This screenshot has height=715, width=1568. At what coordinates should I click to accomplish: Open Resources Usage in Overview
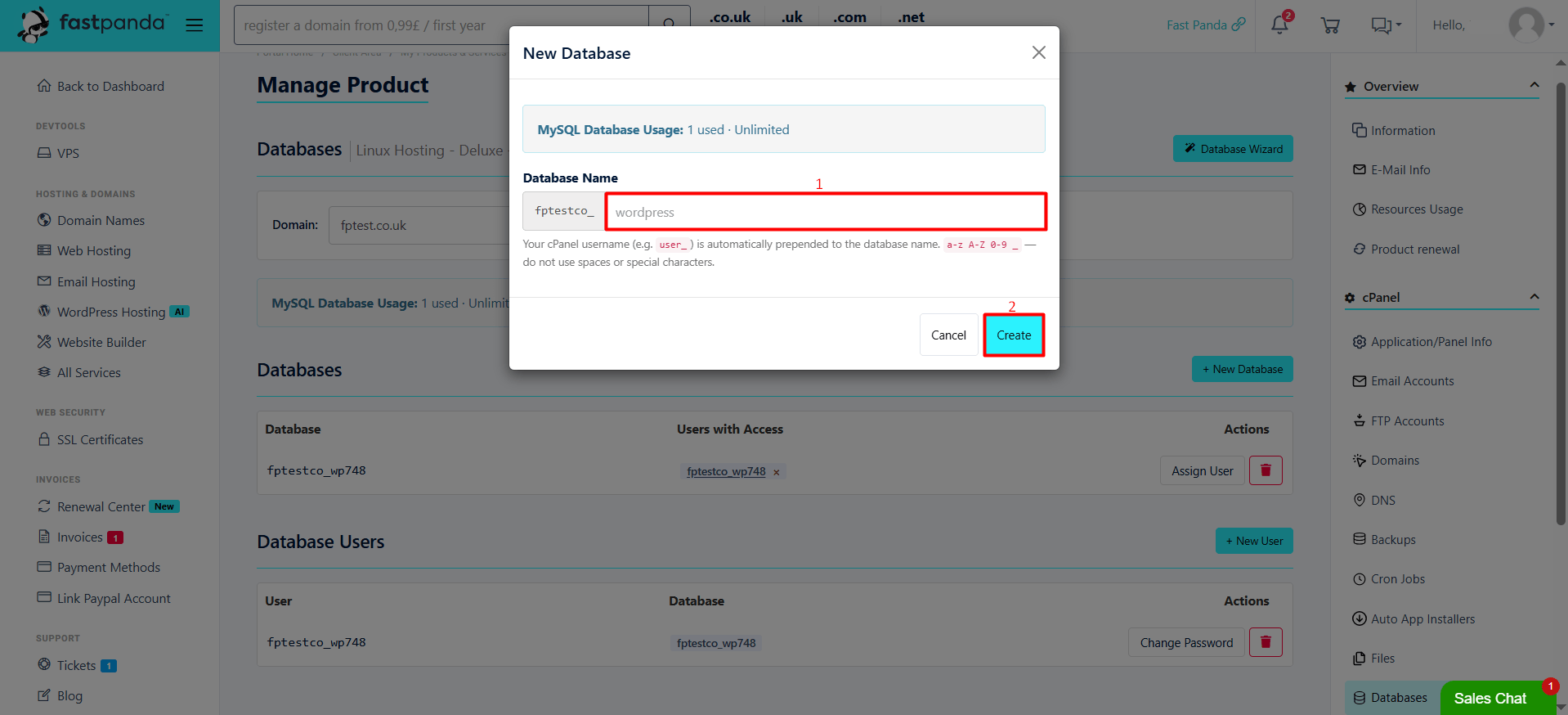pyautogui.click(x=1408, y=209)
